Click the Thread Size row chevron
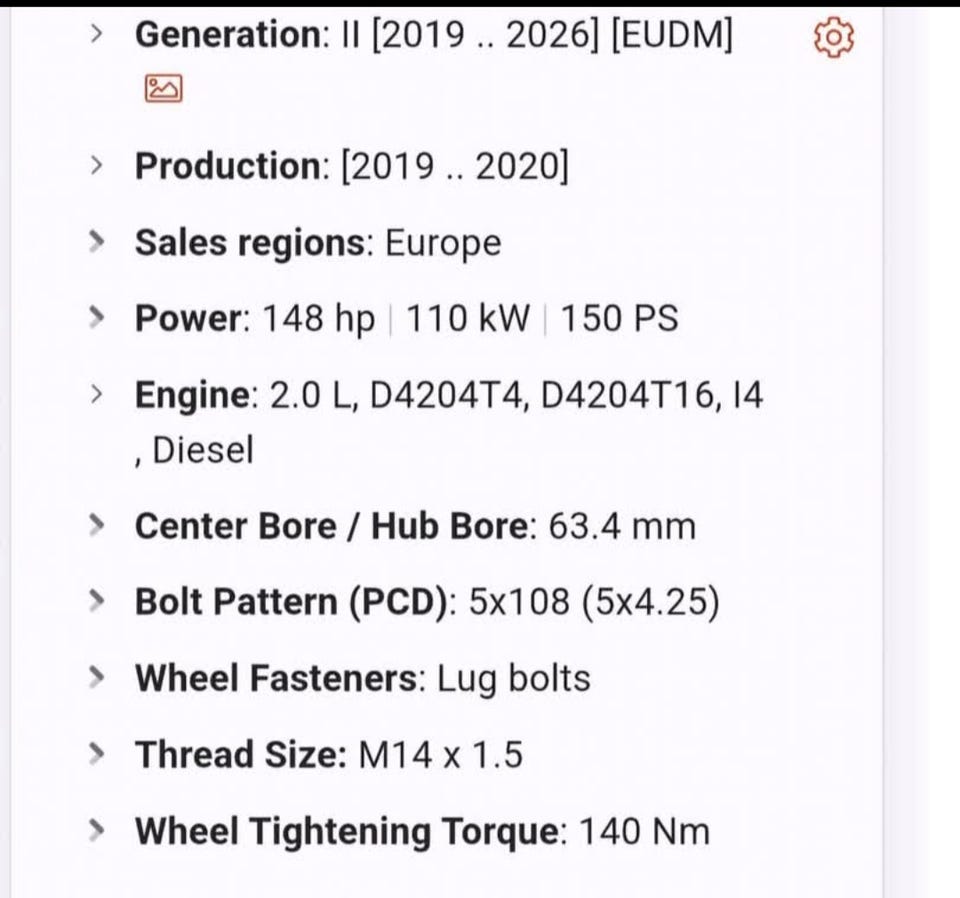The height and width of the screenshot is (898, 960). [96, 753]
